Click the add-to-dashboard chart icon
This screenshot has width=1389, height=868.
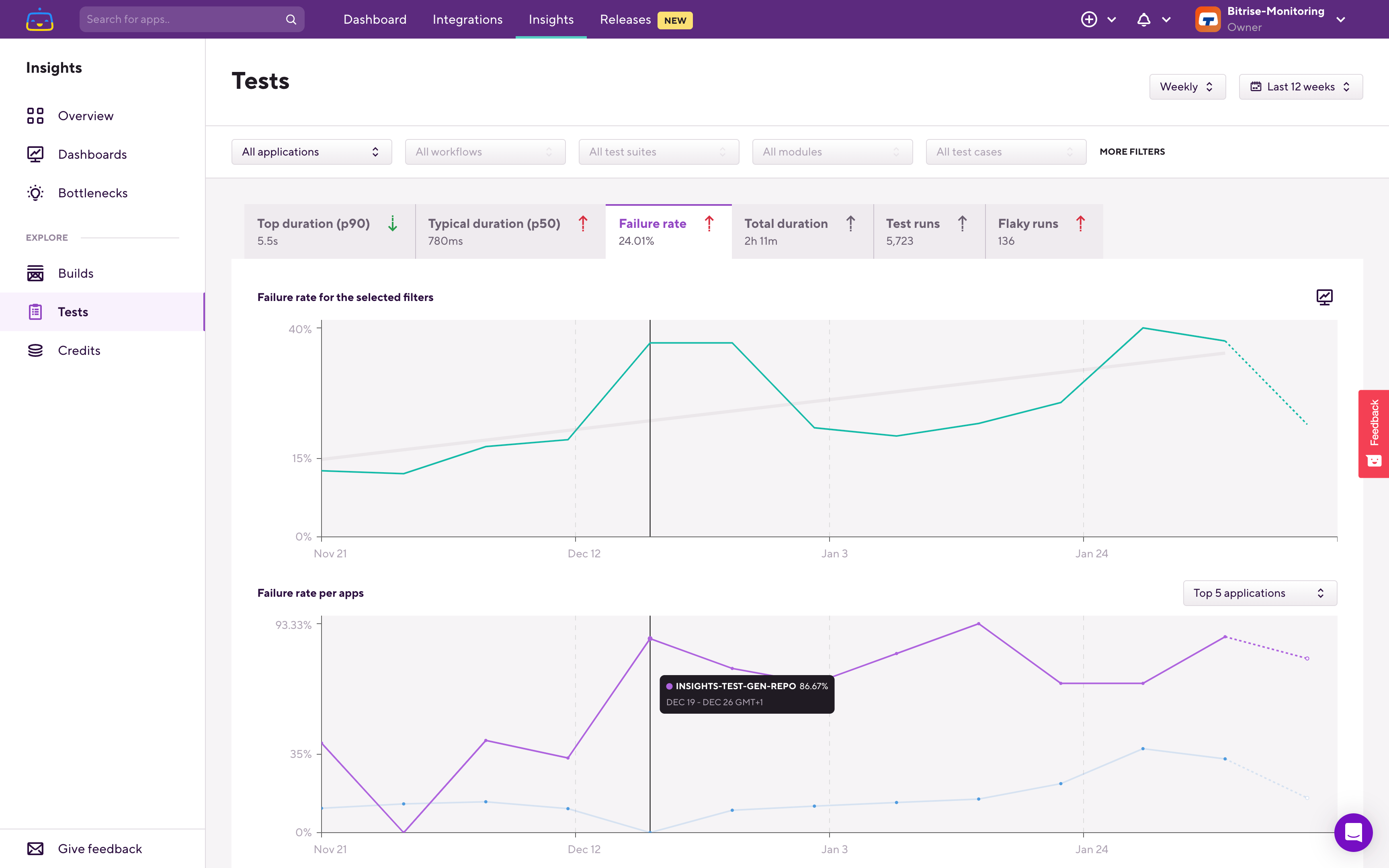1324,297
